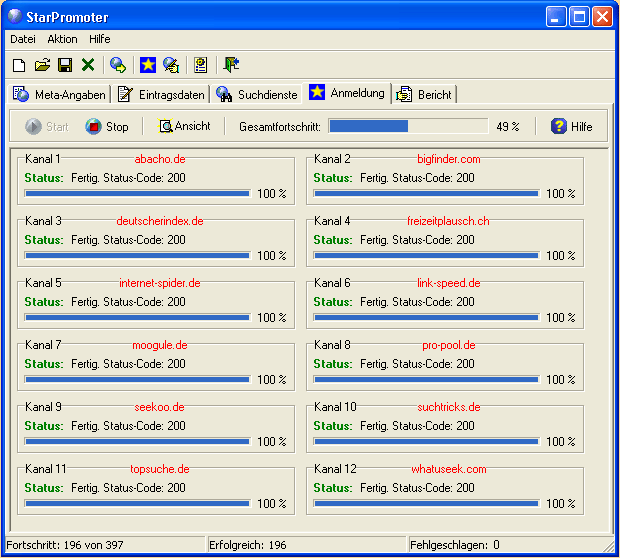
Task: Switch to the Eintragsdaten tab
Action: tap(161, 95)
